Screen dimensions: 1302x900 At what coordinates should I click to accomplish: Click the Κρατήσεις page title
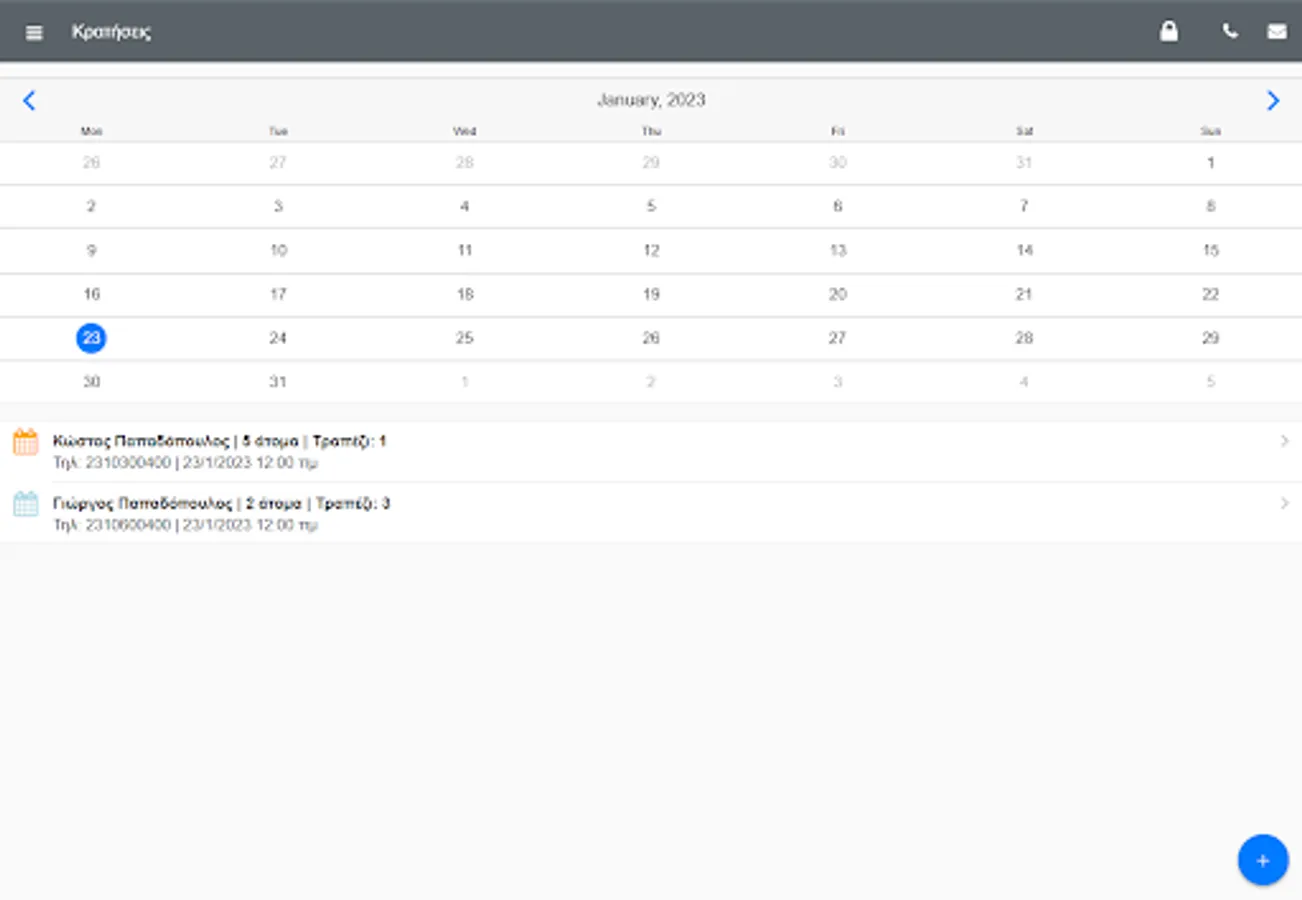(111, 32)
